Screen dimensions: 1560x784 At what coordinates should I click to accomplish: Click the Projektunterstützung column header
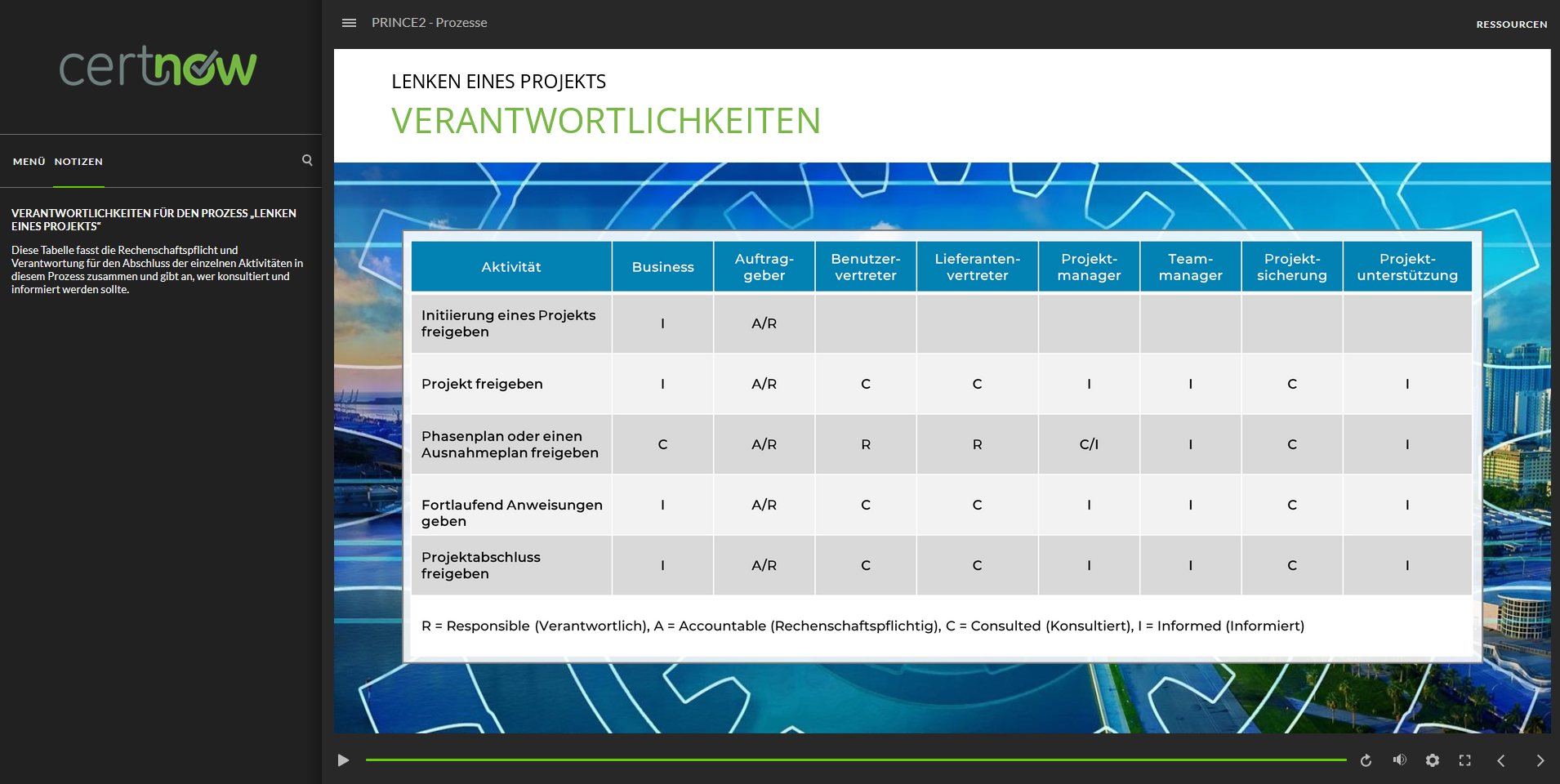click(x=1406, y=267)
